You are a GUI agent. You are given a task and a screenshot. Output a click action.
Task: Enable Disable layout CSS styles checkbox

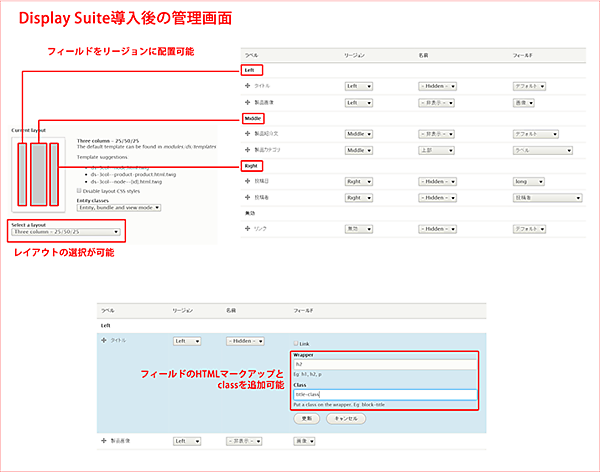[x=81, y=190]
